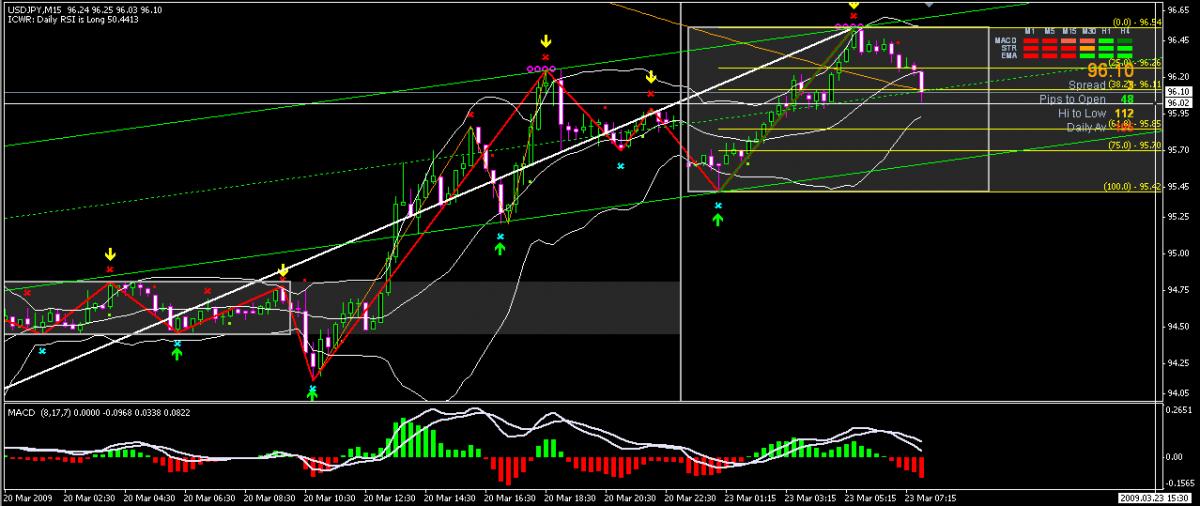Click the M15 timeframe column header
Viewport: 1200px width, 506px height.
tap(1069, 32)
